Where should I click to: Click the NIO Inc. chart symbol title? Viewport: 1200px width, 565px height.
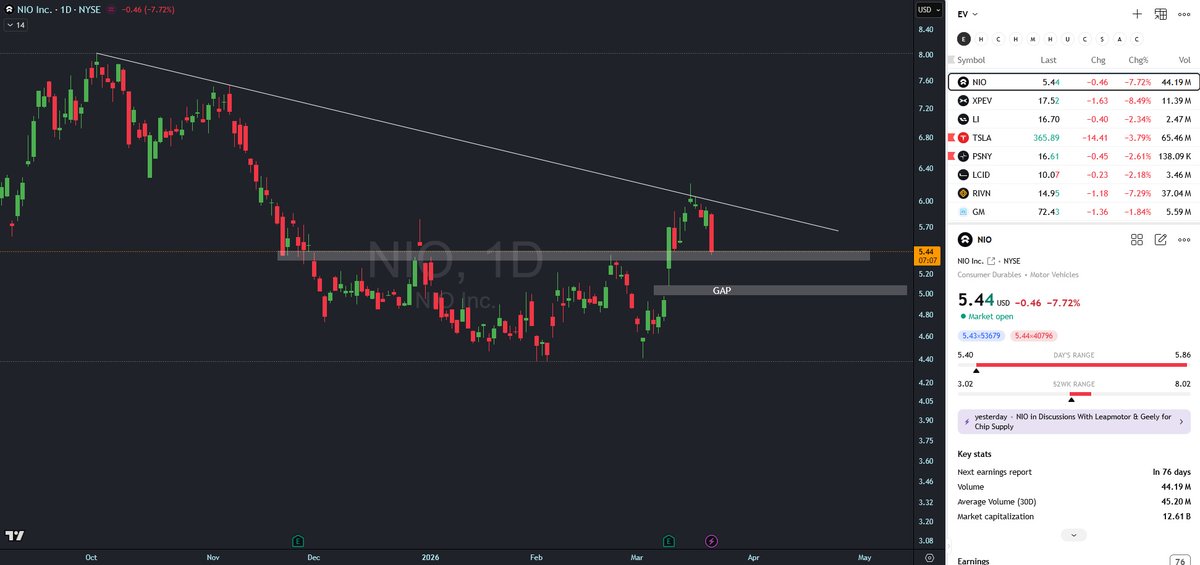pyautogui.click(x=33, y=10)
